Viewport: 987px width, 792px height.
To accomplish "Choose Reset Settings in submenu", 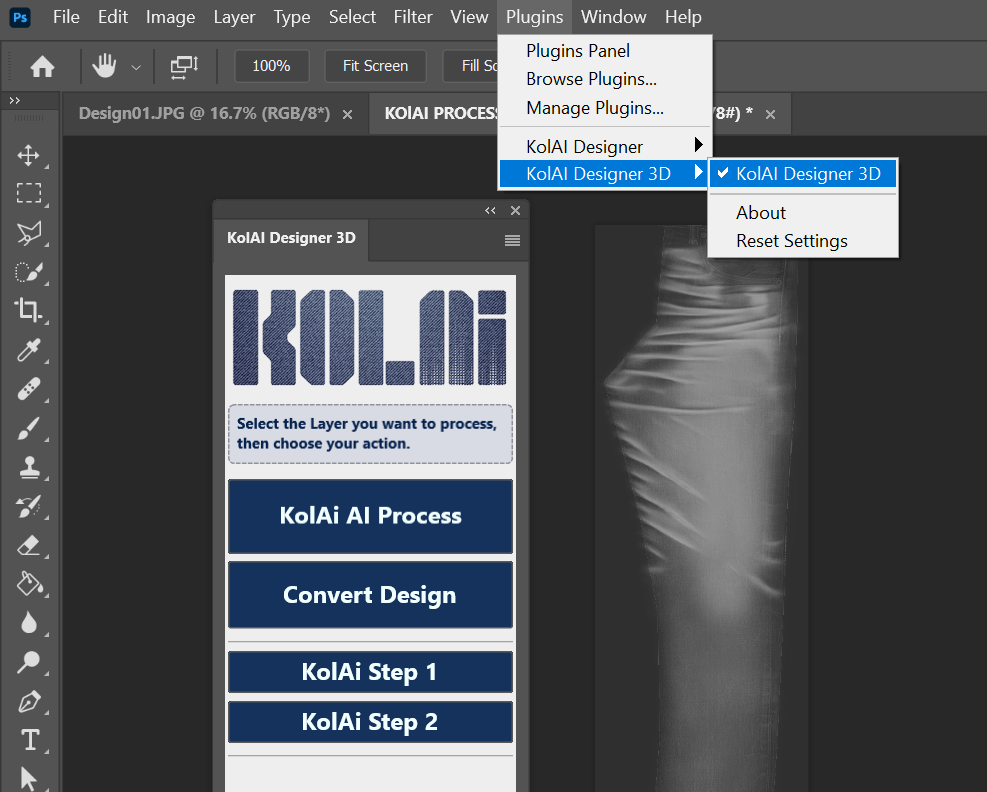I will [x=803, y=241].
